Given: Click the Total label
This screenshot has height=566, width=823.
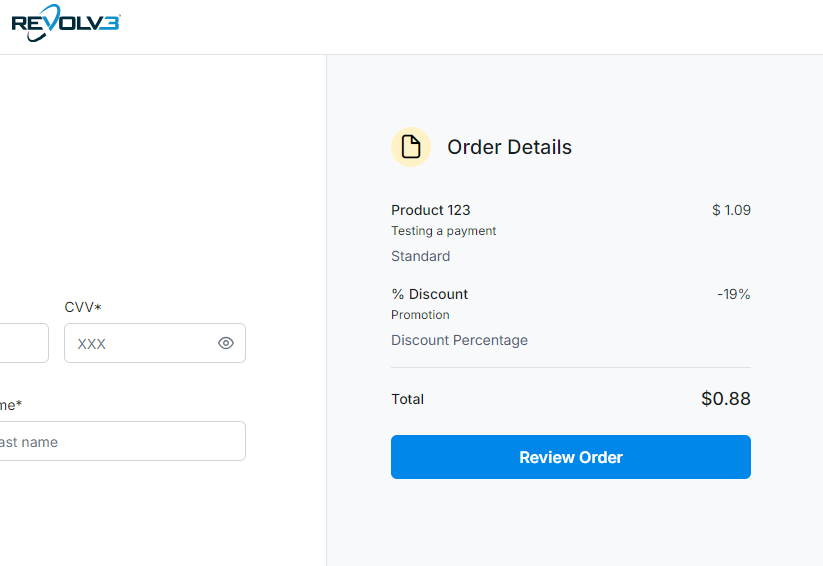Looking at the screenshot, I should pyautogui.click(x=407, y=399).
